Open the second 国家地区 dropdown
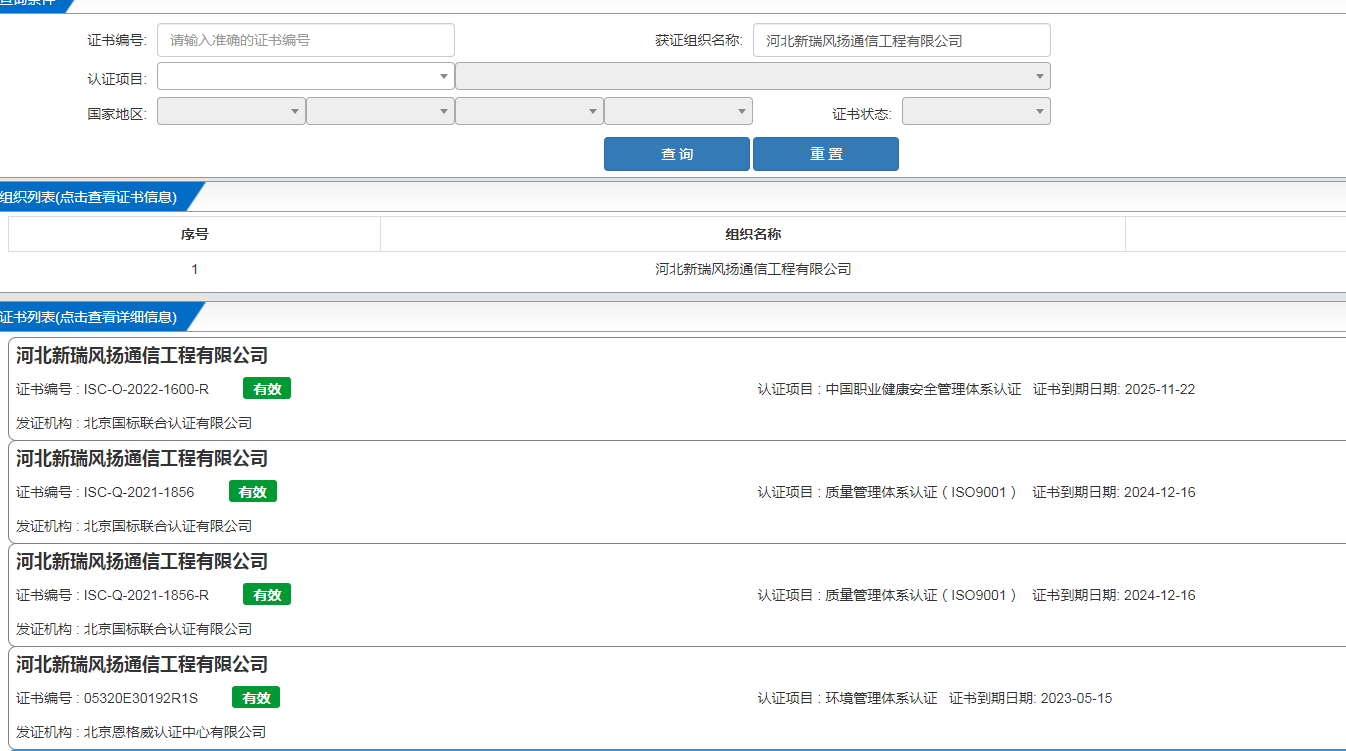The image size is (1346, 751). click(x=380, y=111)
